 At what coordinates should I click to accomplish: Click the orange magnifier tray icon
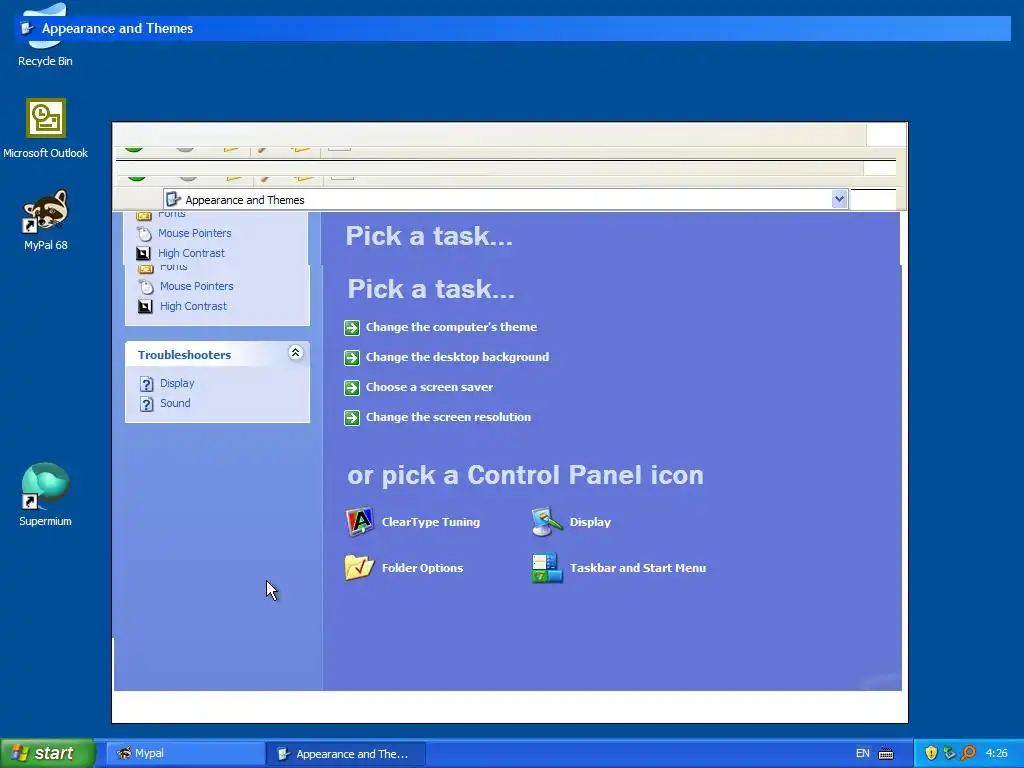click(x=968, y=753)
